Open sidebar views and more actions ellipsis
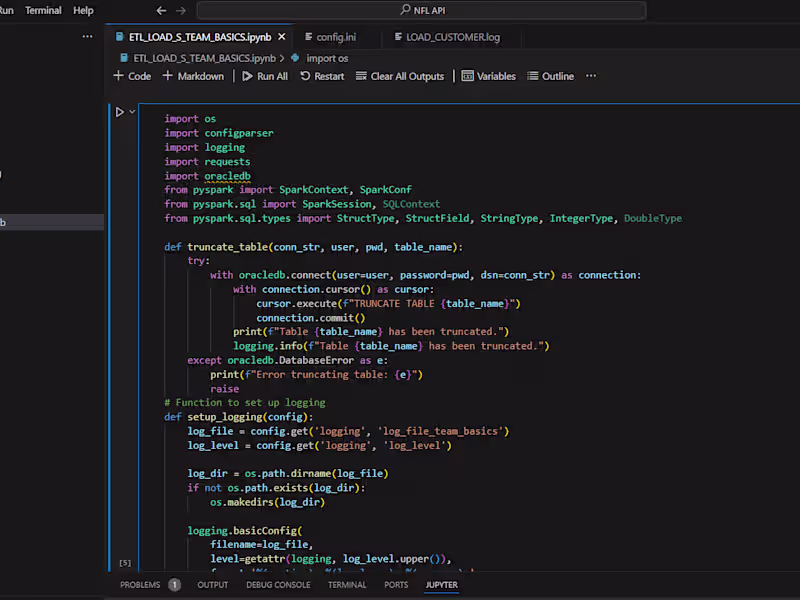This screenshot has width=800, height=600. pos(87,37)
